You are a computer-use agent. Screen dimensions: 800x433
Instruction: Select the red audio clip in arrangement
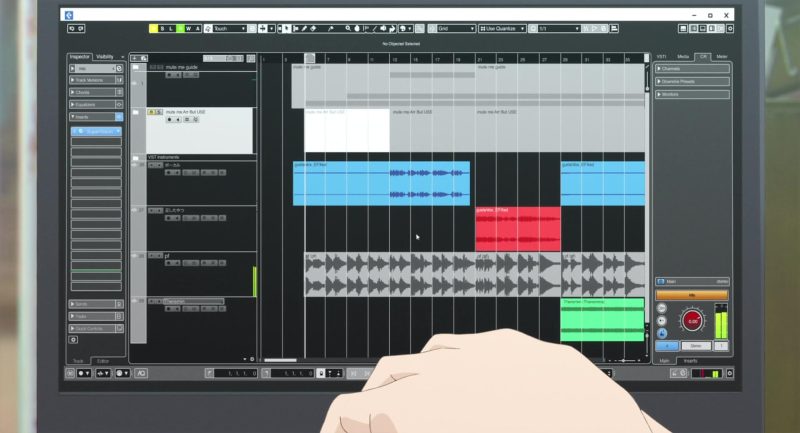(518, 229)
